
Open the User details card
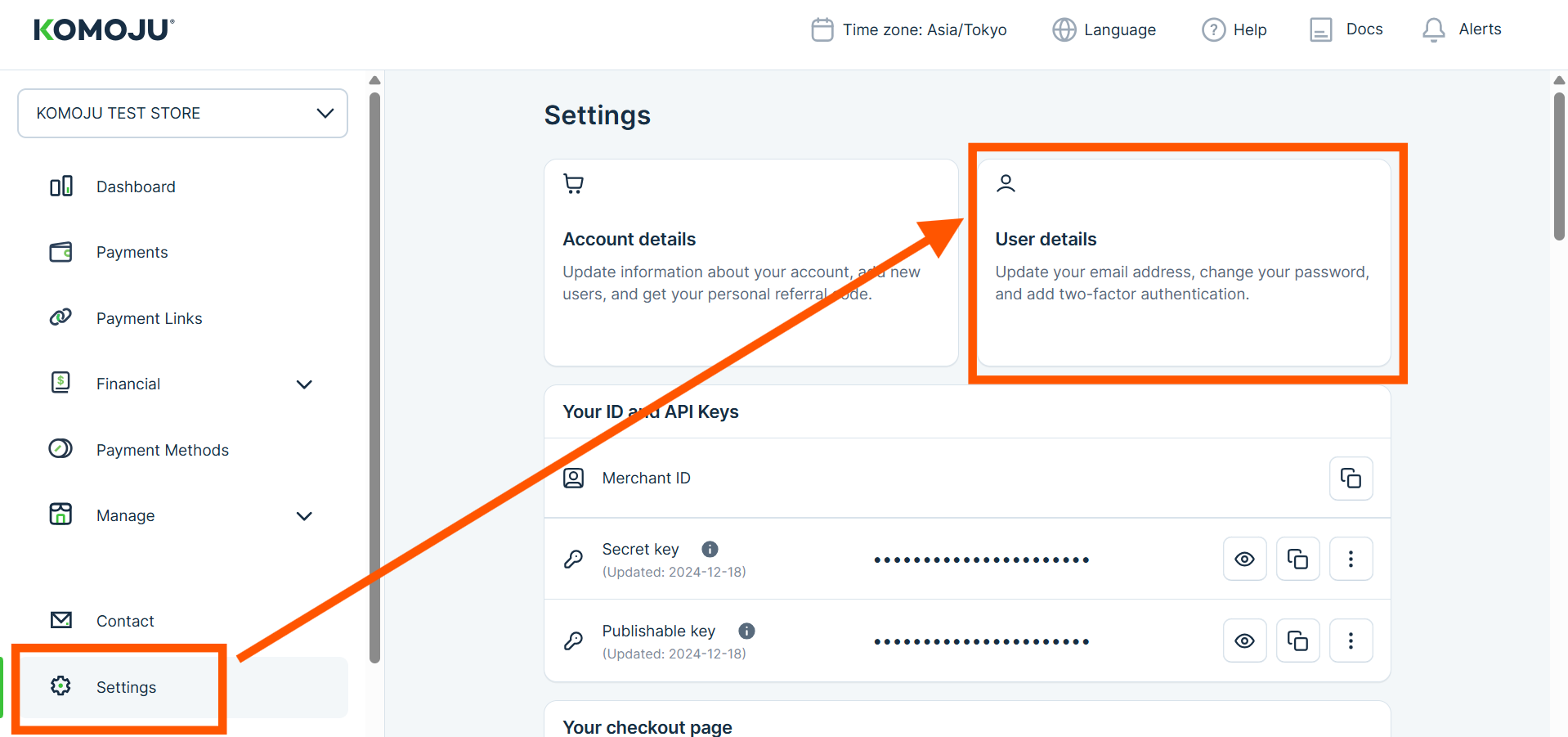pyautogui.click(x=1183, y=263)
